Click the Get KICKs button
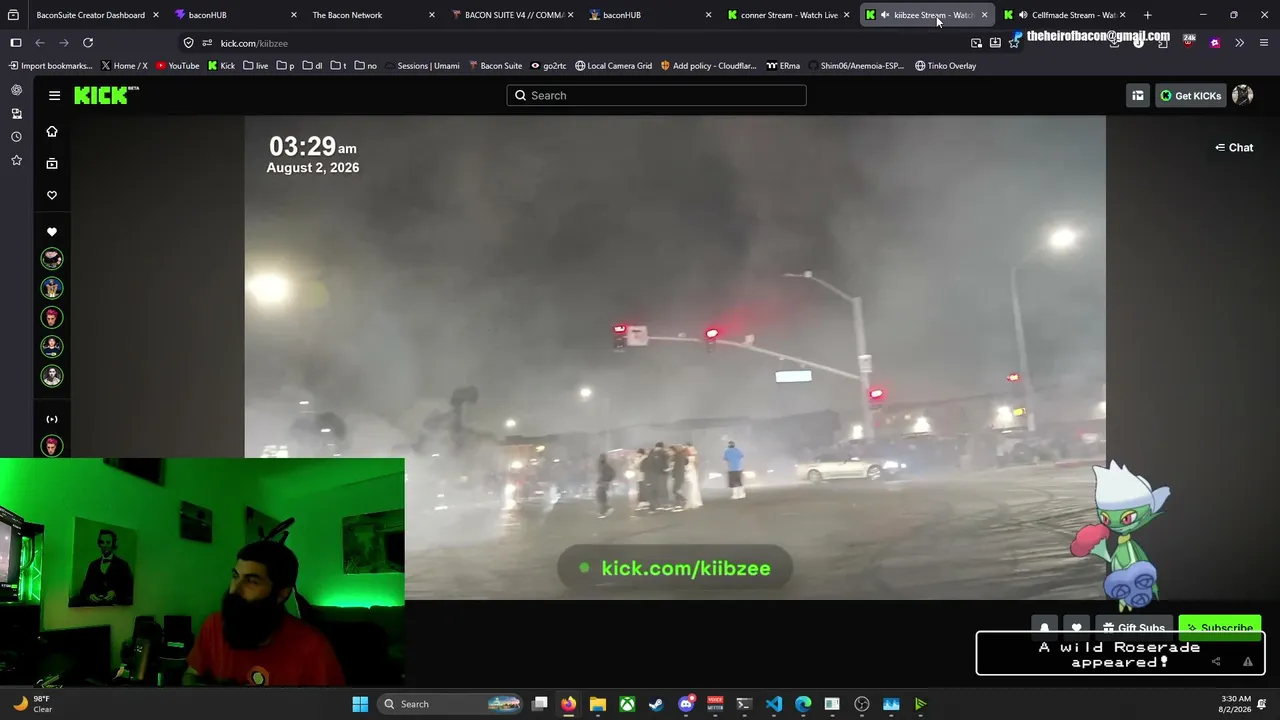The image size is (1280, 720). [x=1190, y=95]
